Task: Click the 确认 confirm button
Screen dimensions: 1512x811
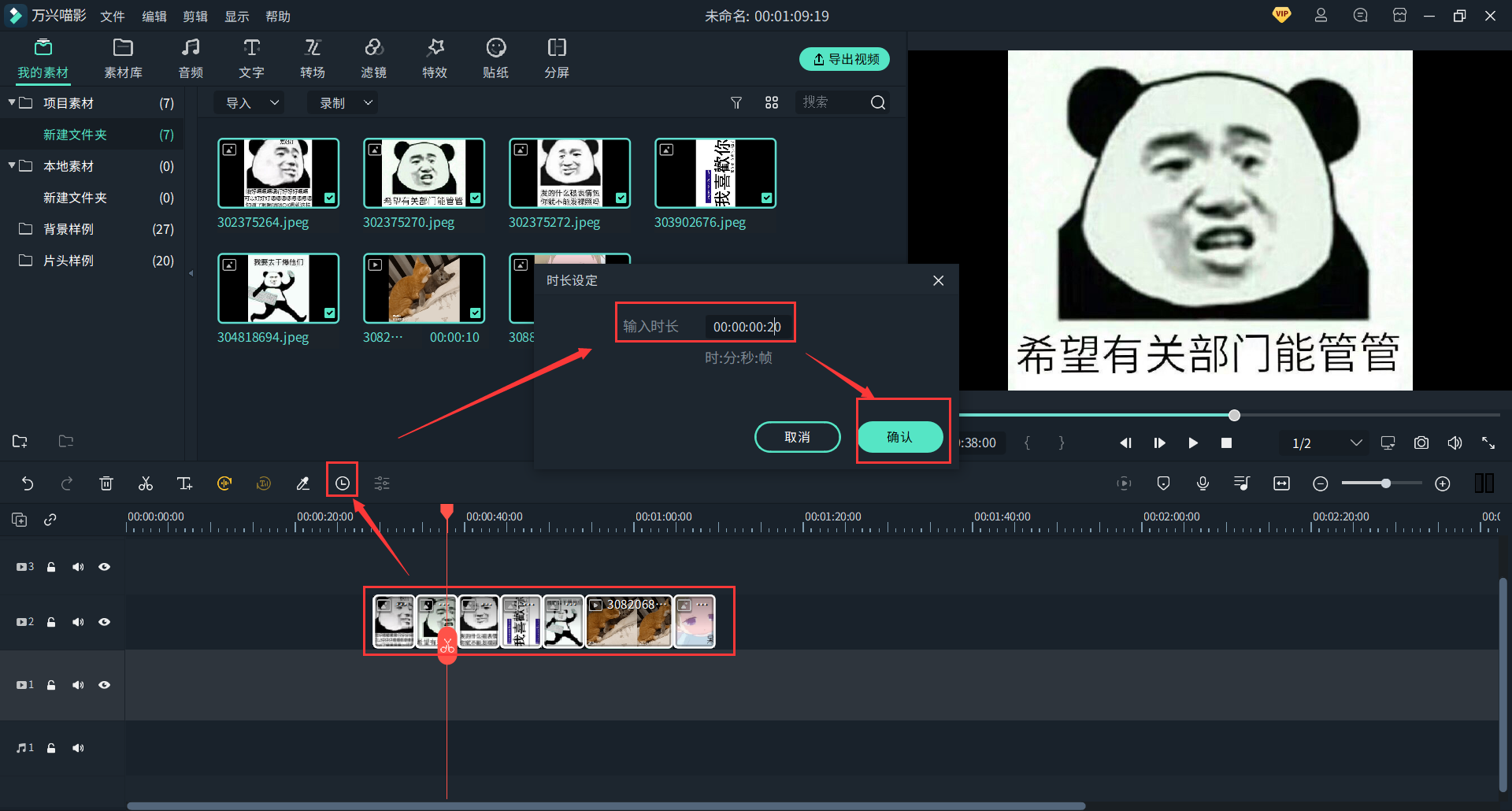Action: point(902,436)
